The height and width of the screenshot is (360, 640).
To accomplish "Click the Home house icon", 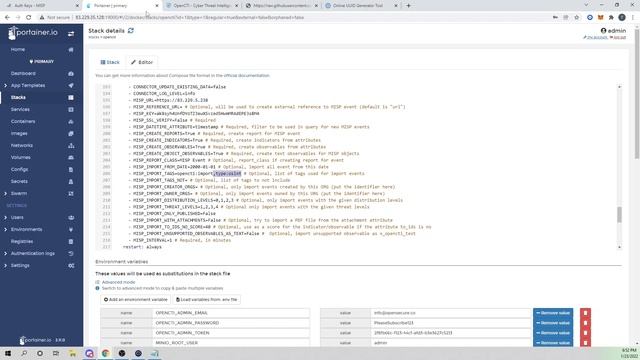I will pyautogui.click(x=71, y=49).
